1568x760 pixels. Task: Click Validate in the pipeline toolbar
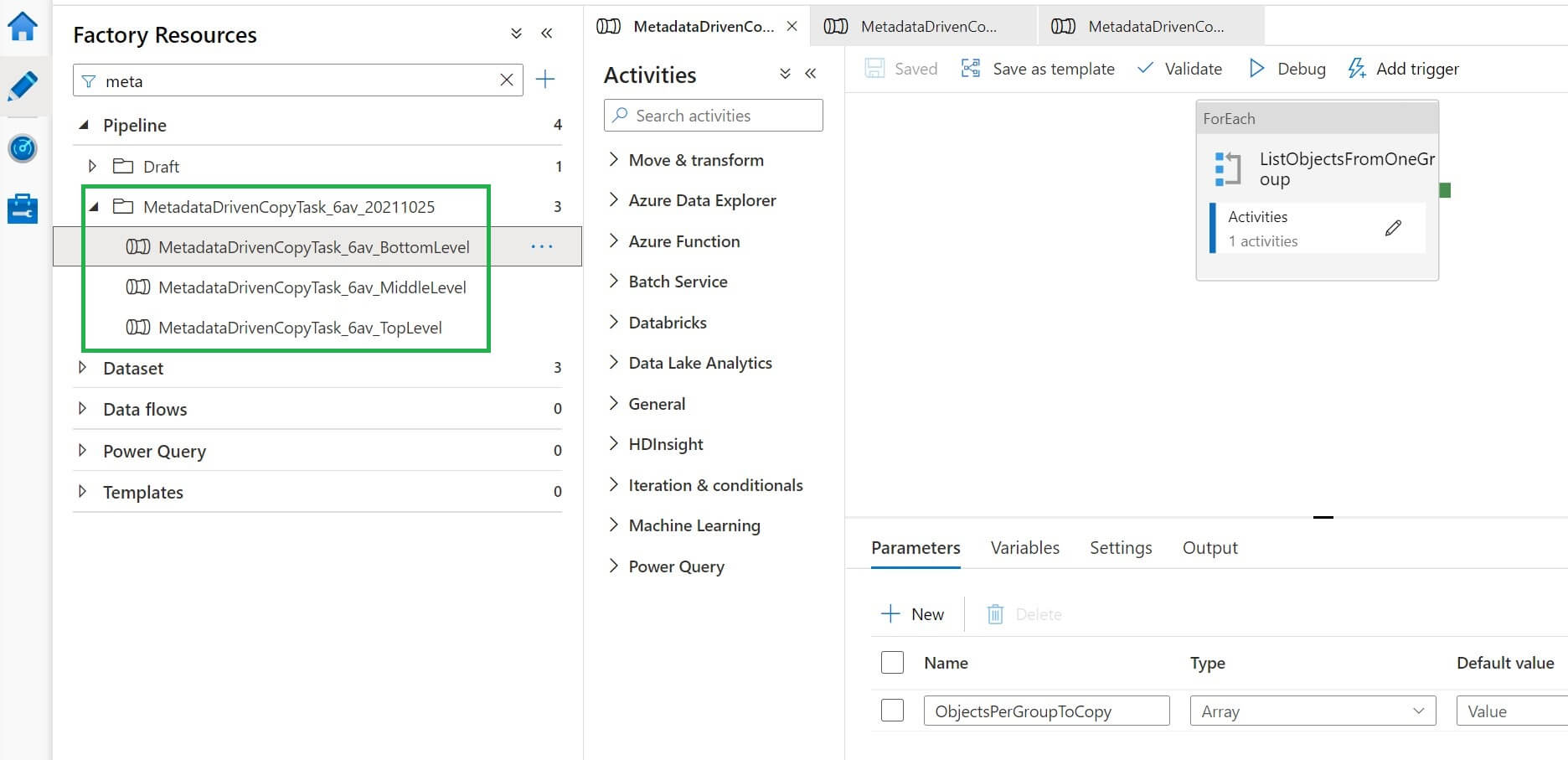(x=1179, y=69)
